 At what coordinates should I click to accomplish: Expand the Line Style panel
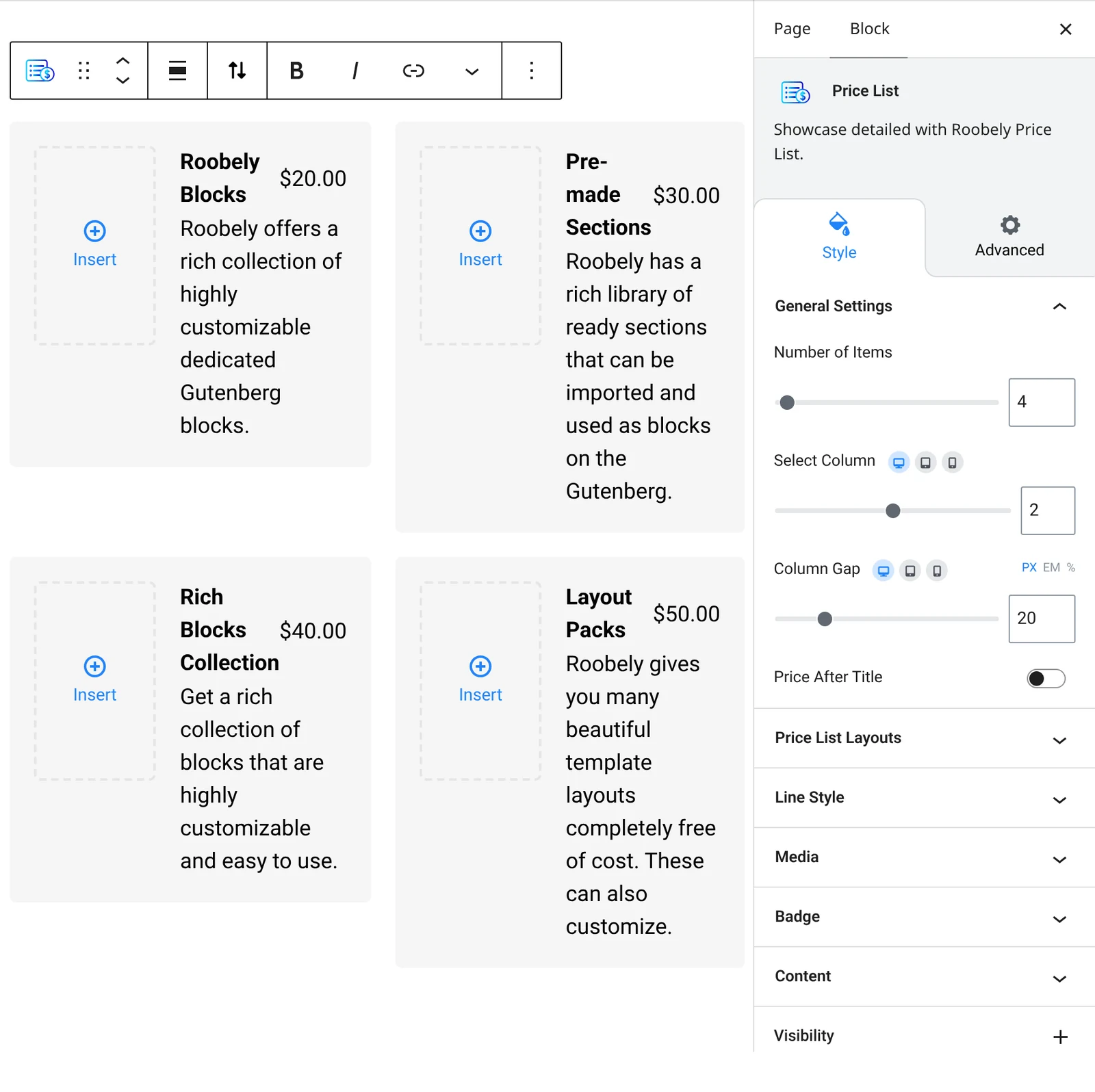click(924, 798)
